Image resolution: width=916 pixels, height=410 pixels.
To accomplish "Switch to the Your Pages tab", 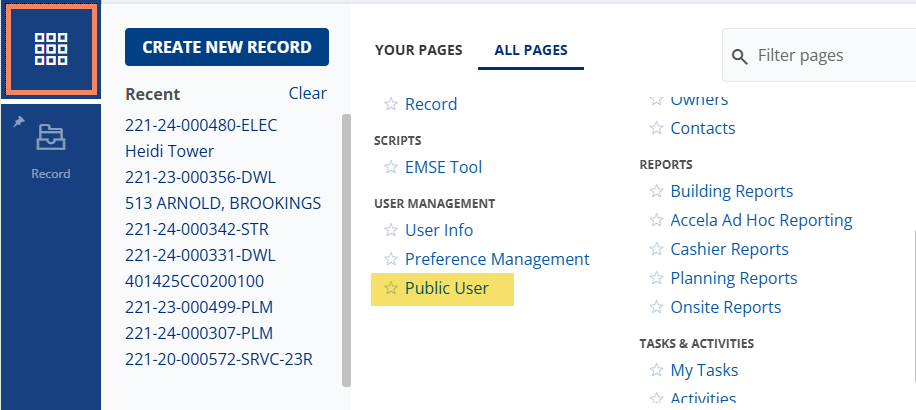I will click(x=418, y=50).
